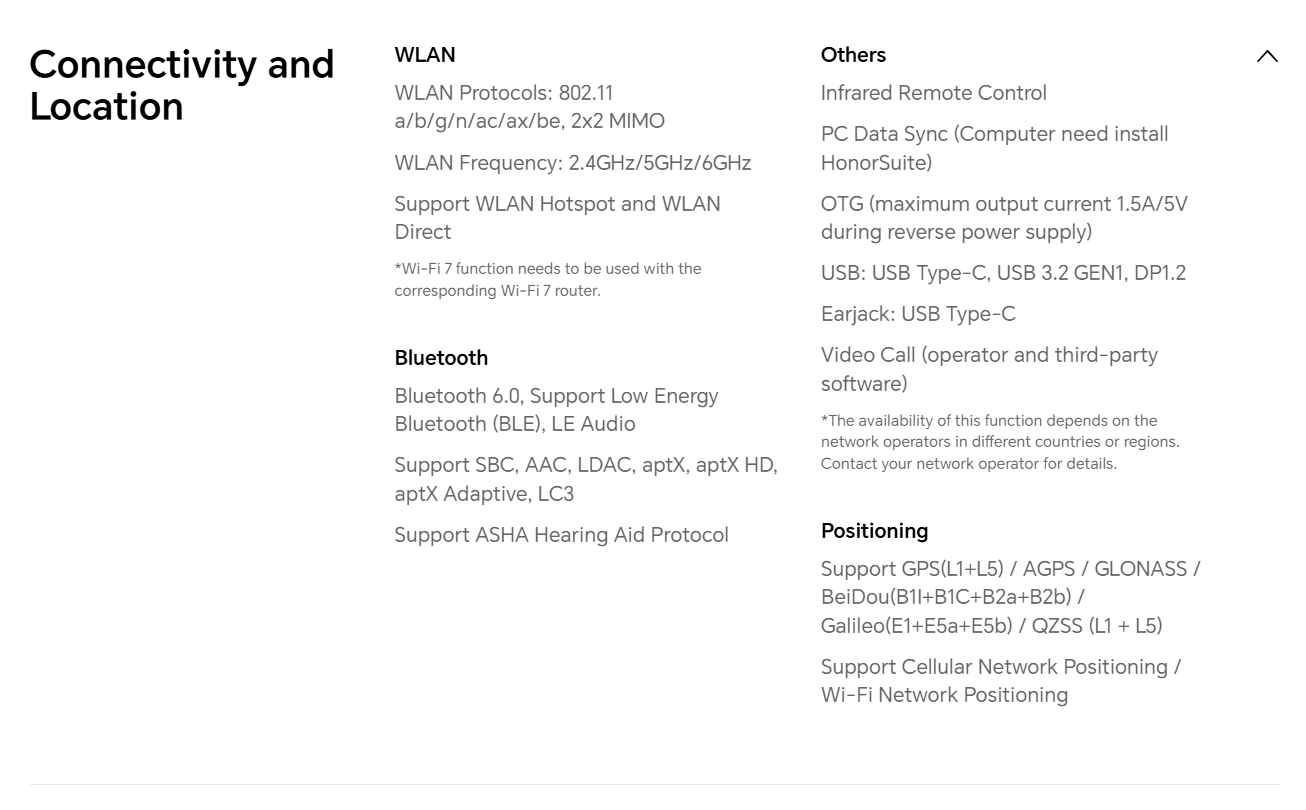Click the GPS/GLONASS/BeiDou satellite support text
Image resolution: width=1306 pixels, height=810 pixels.
(x=1010, y=597)
